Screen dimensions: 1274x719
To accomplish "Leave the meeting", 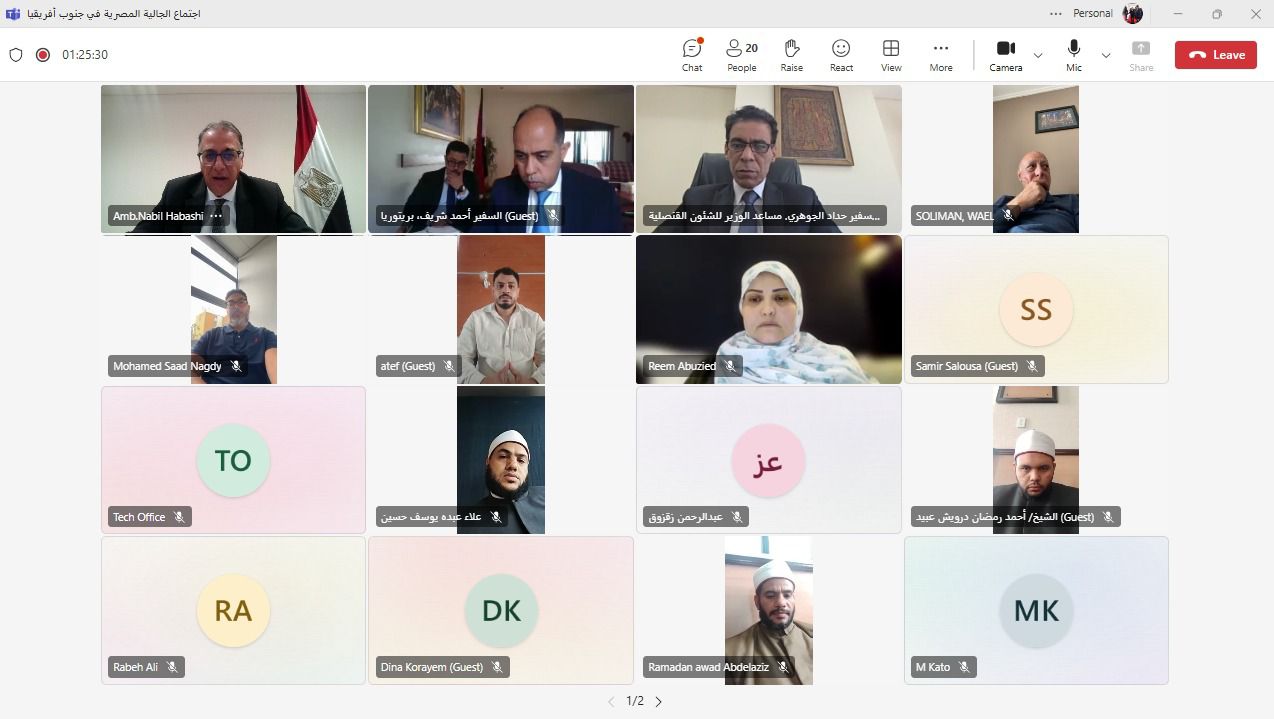I will [x=1216, y=55].
